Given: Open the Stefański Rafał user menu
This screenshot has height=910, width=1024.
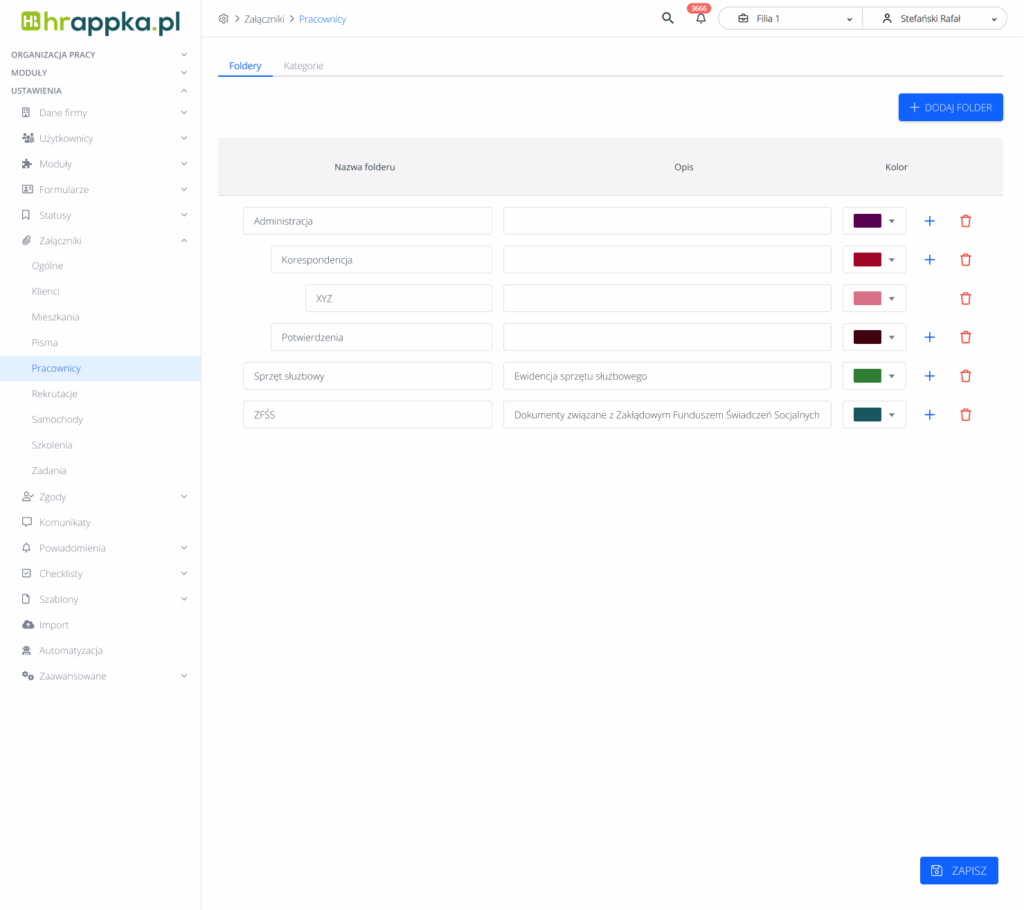Looking at the screenshot, I should click(935, 19).
